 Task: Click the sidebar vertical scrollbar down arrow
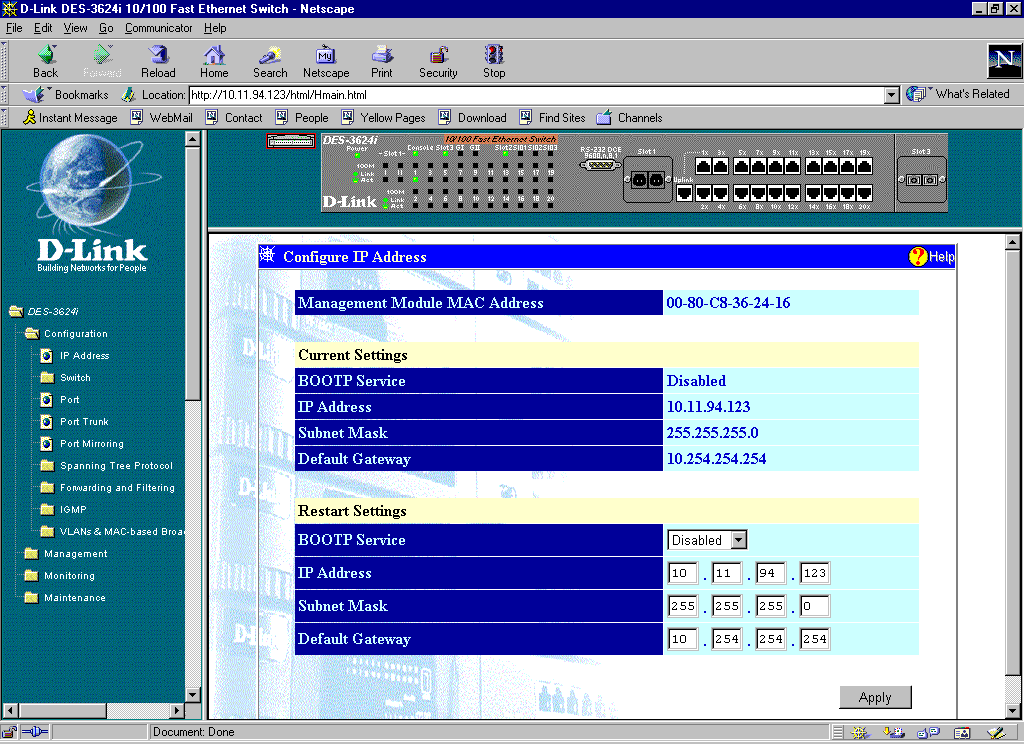coord(193,695)
